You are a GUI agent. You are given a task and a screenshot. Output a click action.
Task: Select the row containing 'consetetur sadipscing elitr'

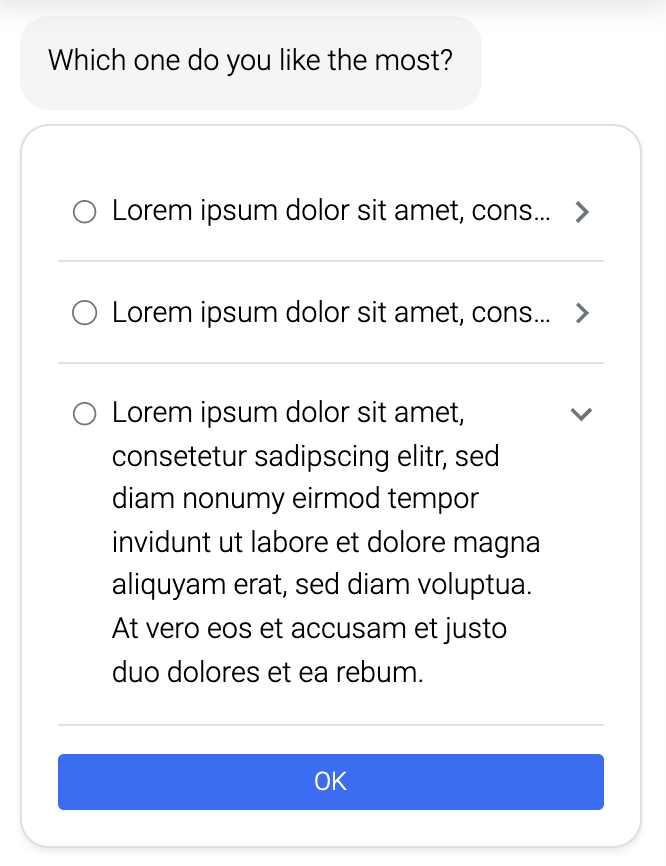coord(306,456)
